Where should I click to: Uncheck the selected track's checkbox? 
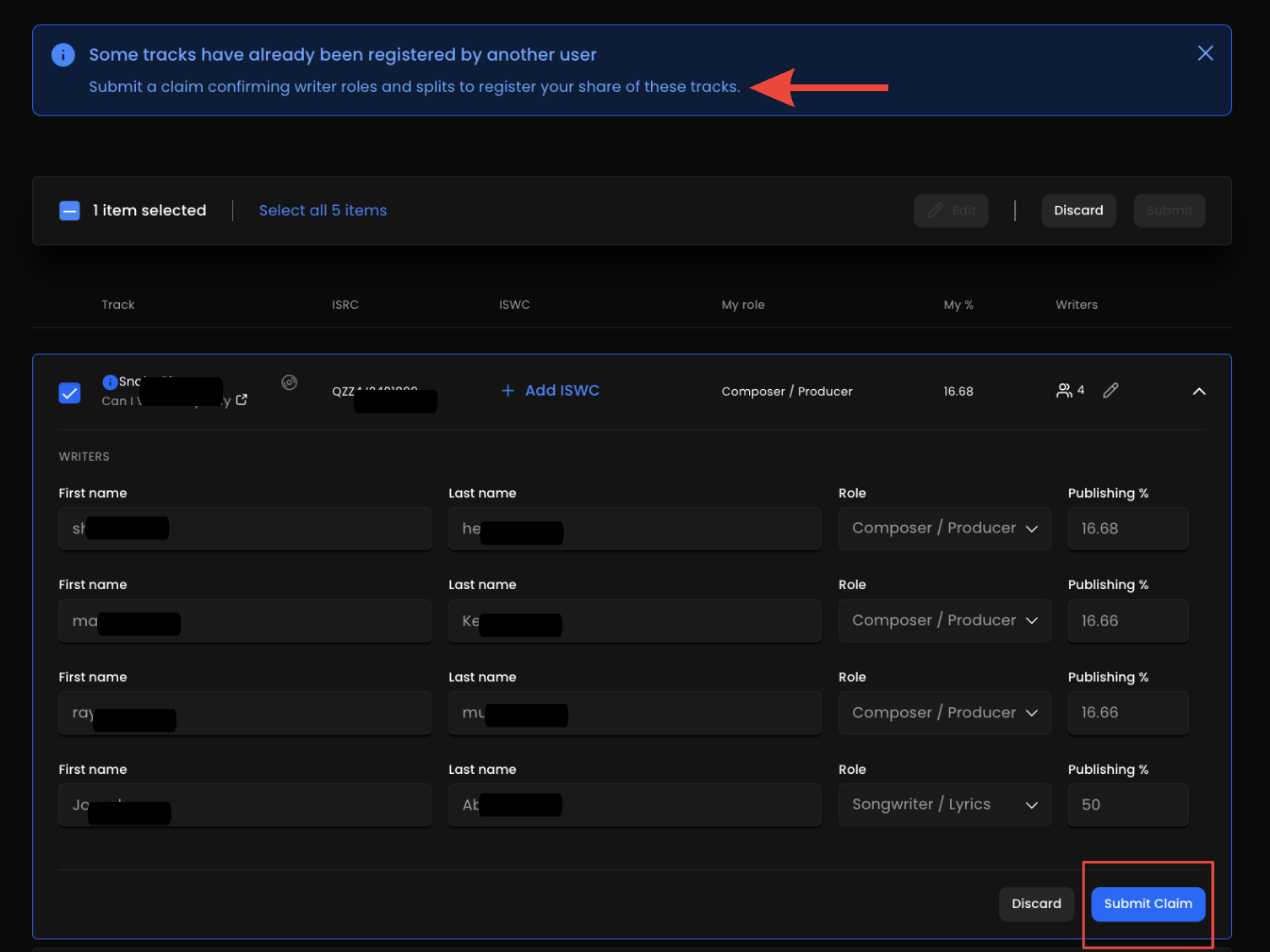point(70,392)
